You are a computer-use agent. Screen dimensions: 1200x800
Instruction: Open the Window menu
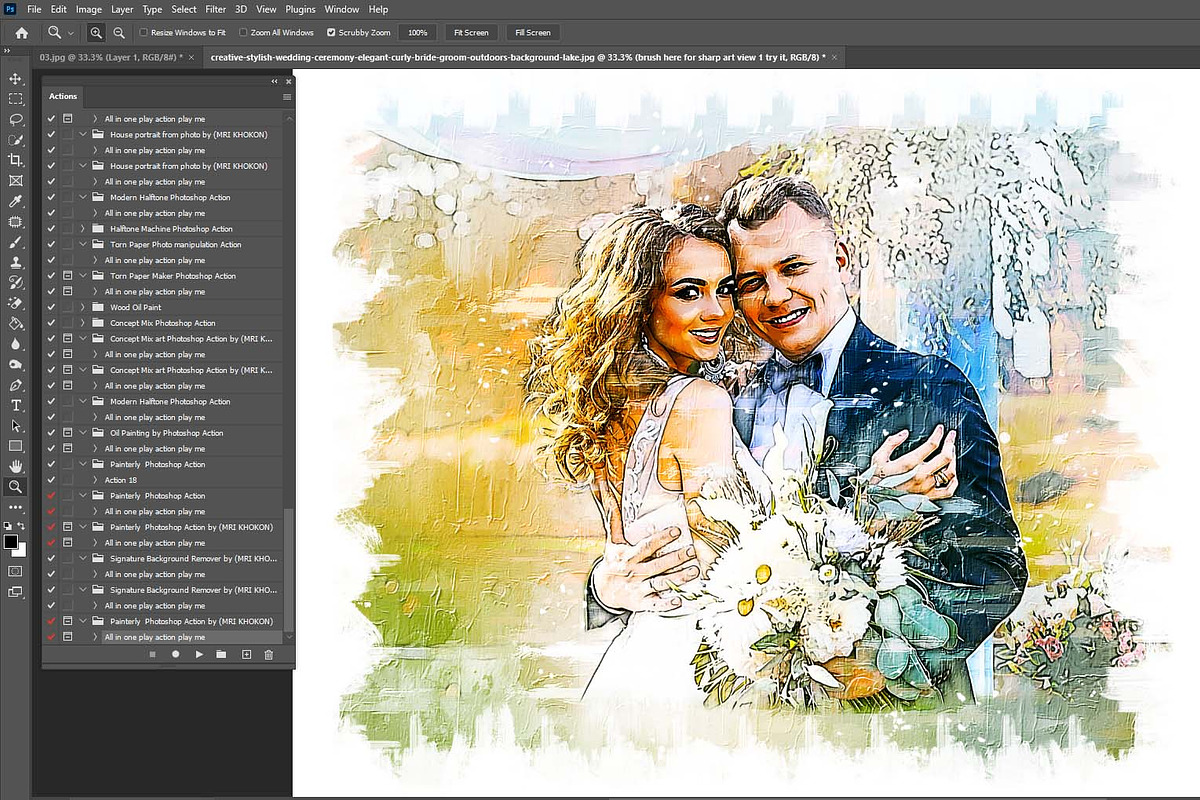coord(341,9)
